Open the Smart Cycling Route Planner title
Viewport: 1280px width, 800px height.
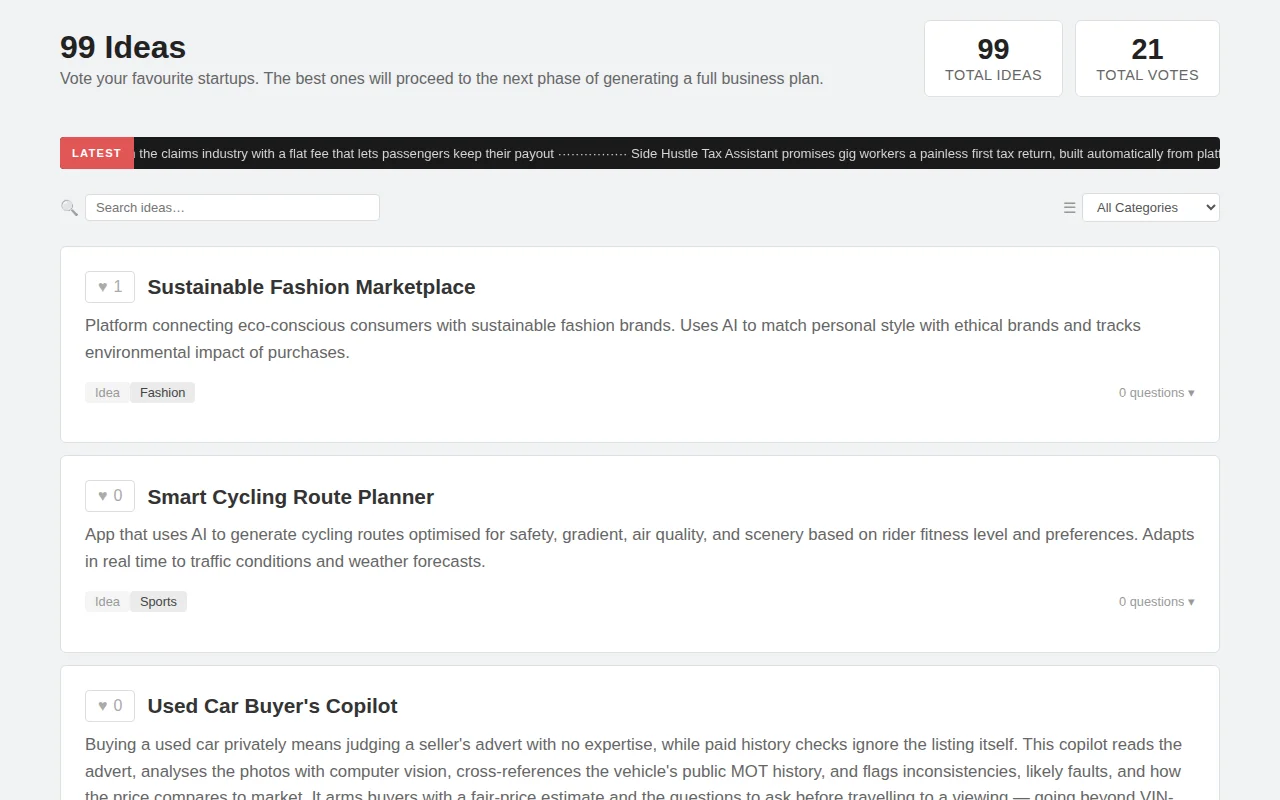(290, 497)
